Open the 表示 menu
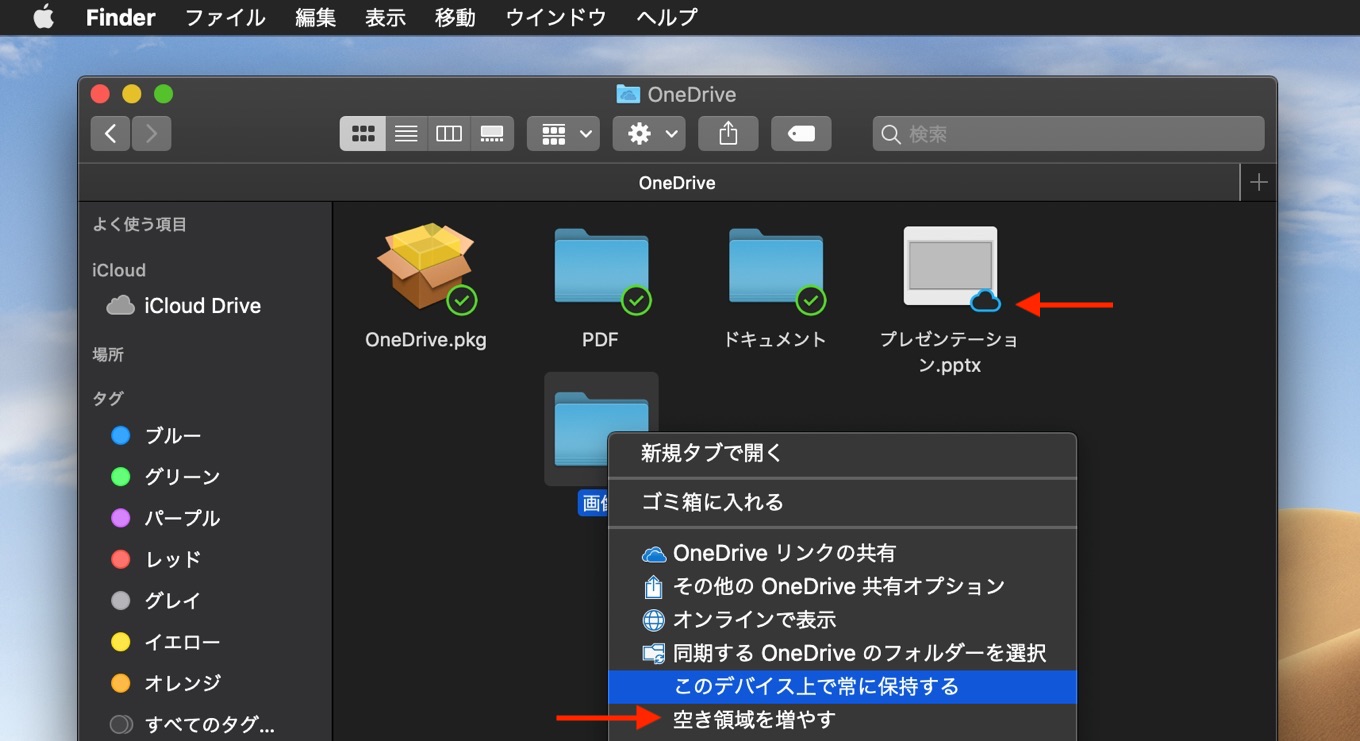Image resolution: width=1360 pixels, height=741 pixels. pos(385,17)
